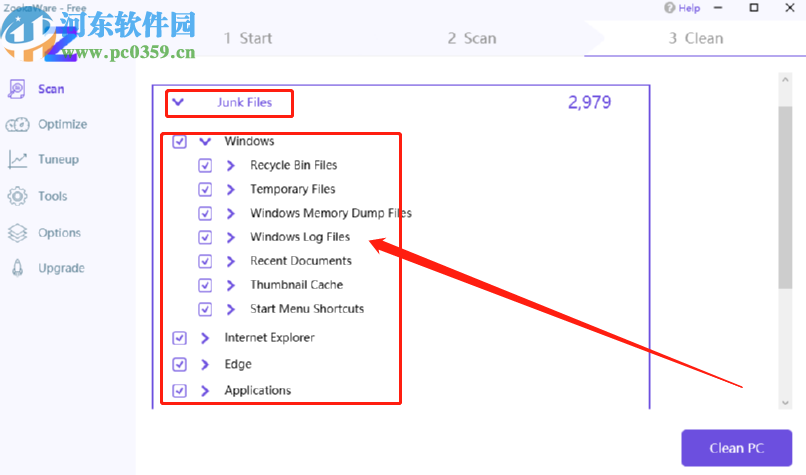Viewport: 806px width, 475px height.
Task: Click the Optimize gauge icon
Action: [17, 124]
